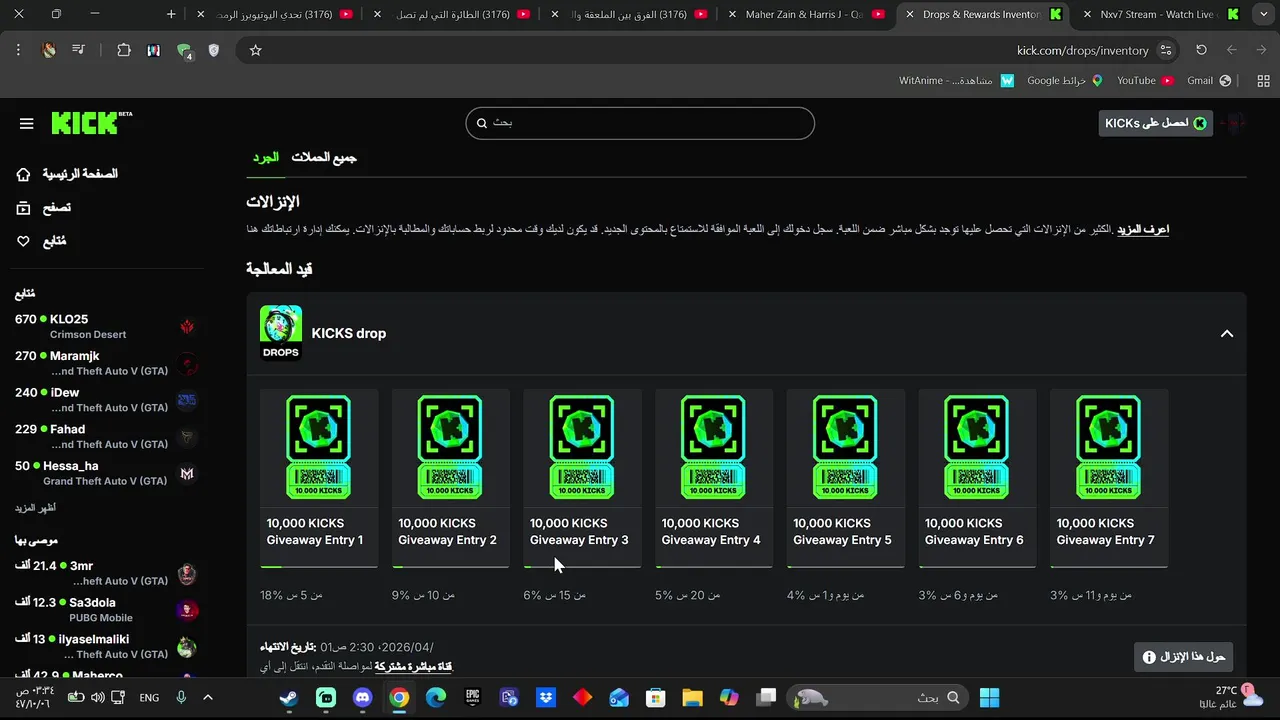This screenshot has width=1280, height=720.
Task: Click Giveaway Entry 1 progress bar
Action: pyautogui.click(x=319, y=567)
